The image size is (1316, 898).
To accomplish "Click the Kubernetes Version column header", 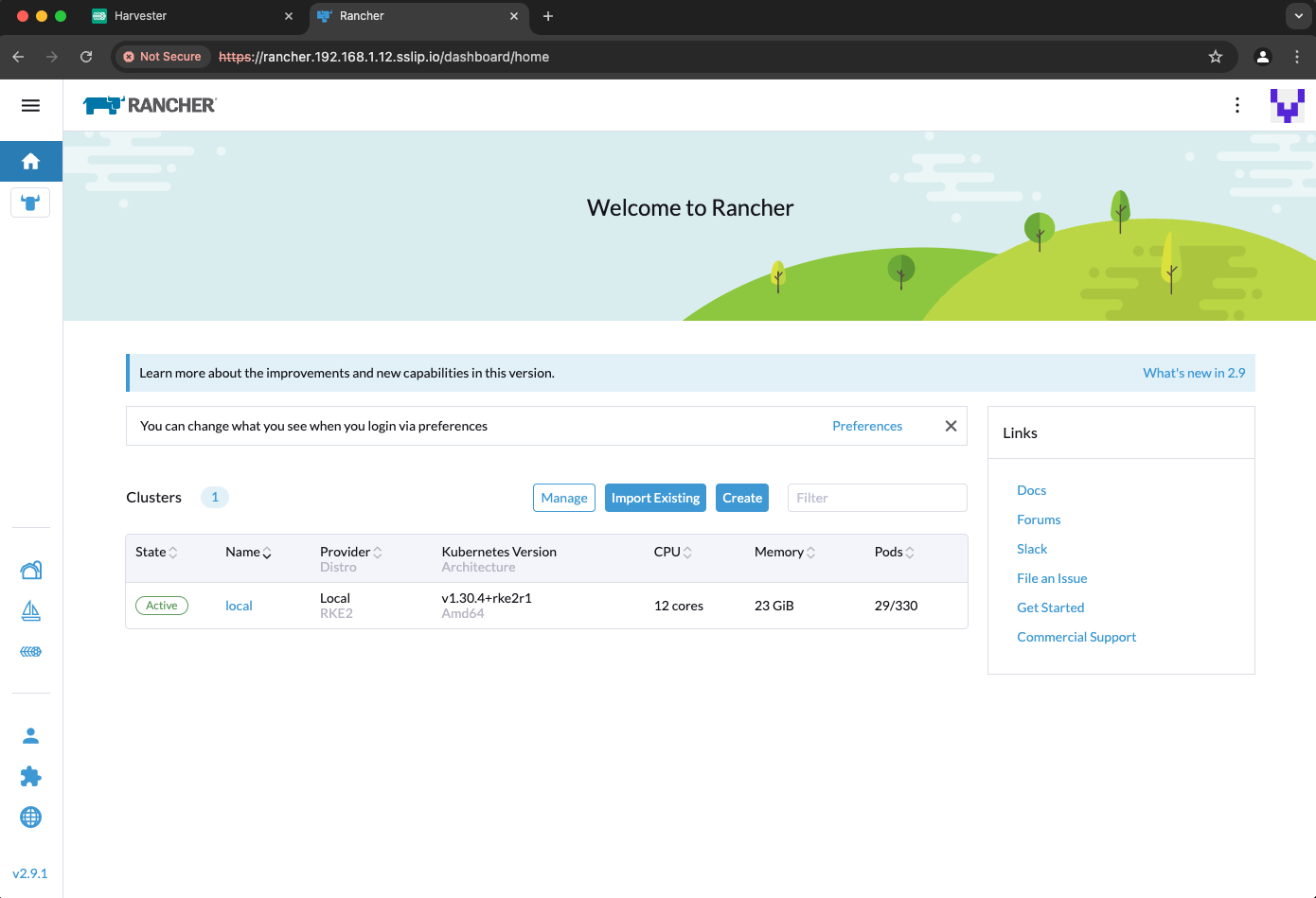I will point(499,552).
